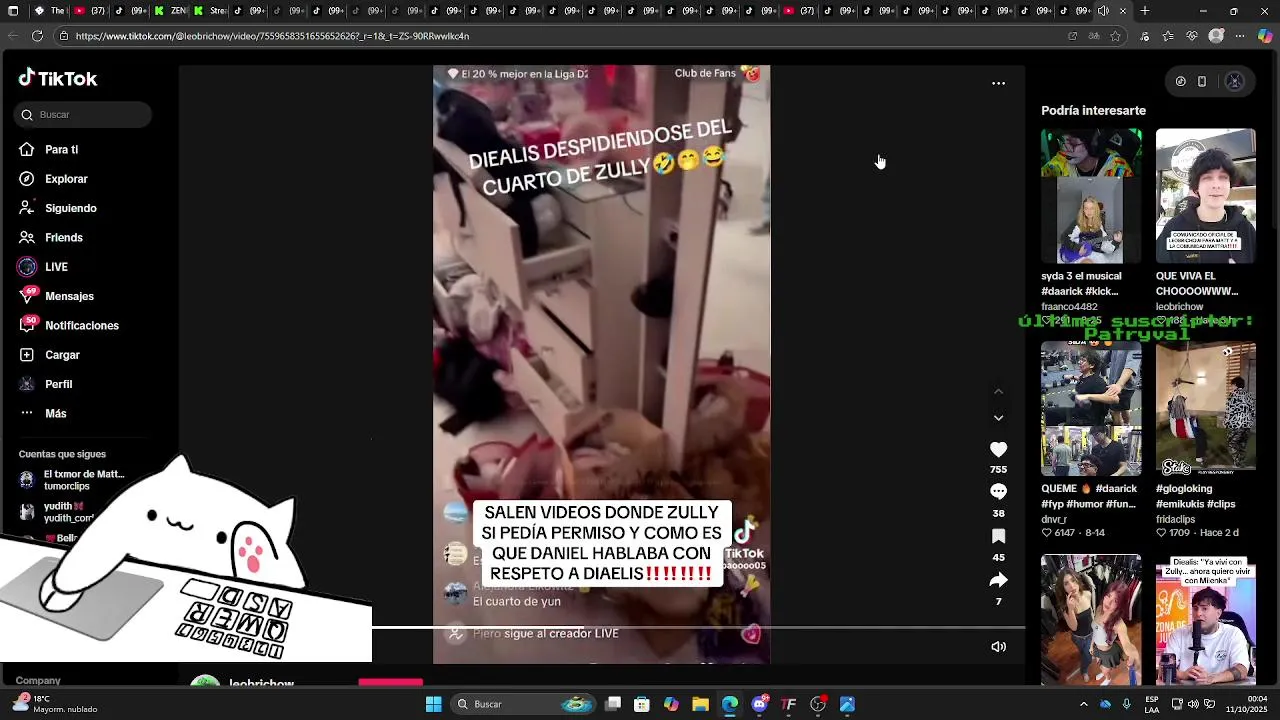Image resolution: width=1280 pixels, height=720 pixels.
Task: Open 'QUE VIVA EL CHOOOOWWW' suggested video
Action: click(1206, 196)
